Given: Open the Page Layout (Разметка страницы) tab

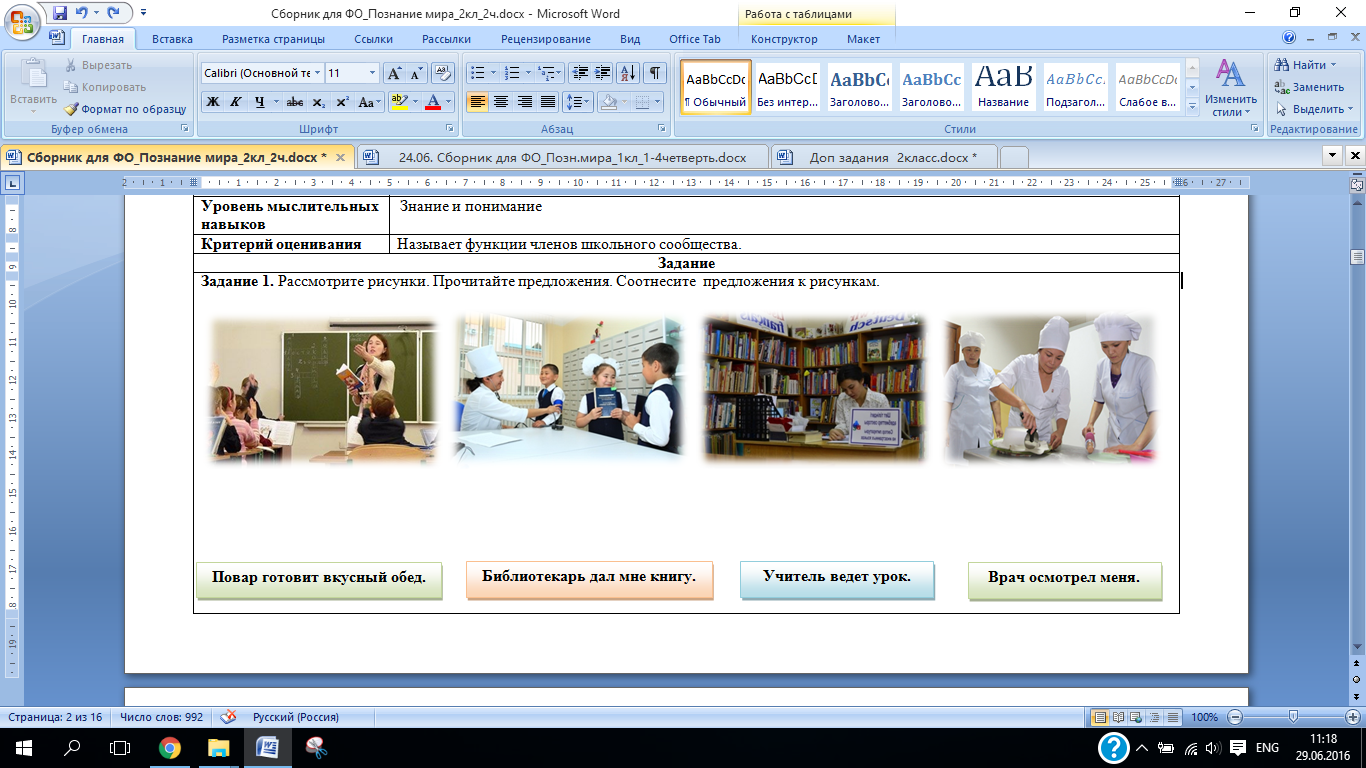Looking at the screenshot, I should 273,39.
